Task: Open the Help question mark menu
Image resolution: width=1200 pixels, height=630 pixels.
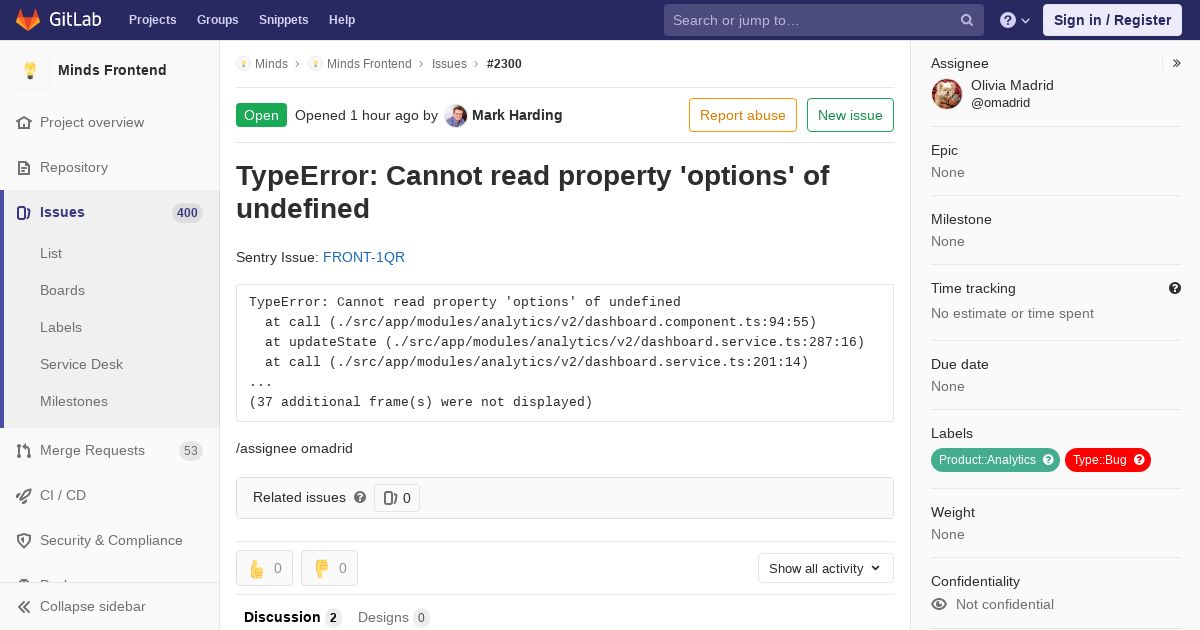Action: [1015, 20]
